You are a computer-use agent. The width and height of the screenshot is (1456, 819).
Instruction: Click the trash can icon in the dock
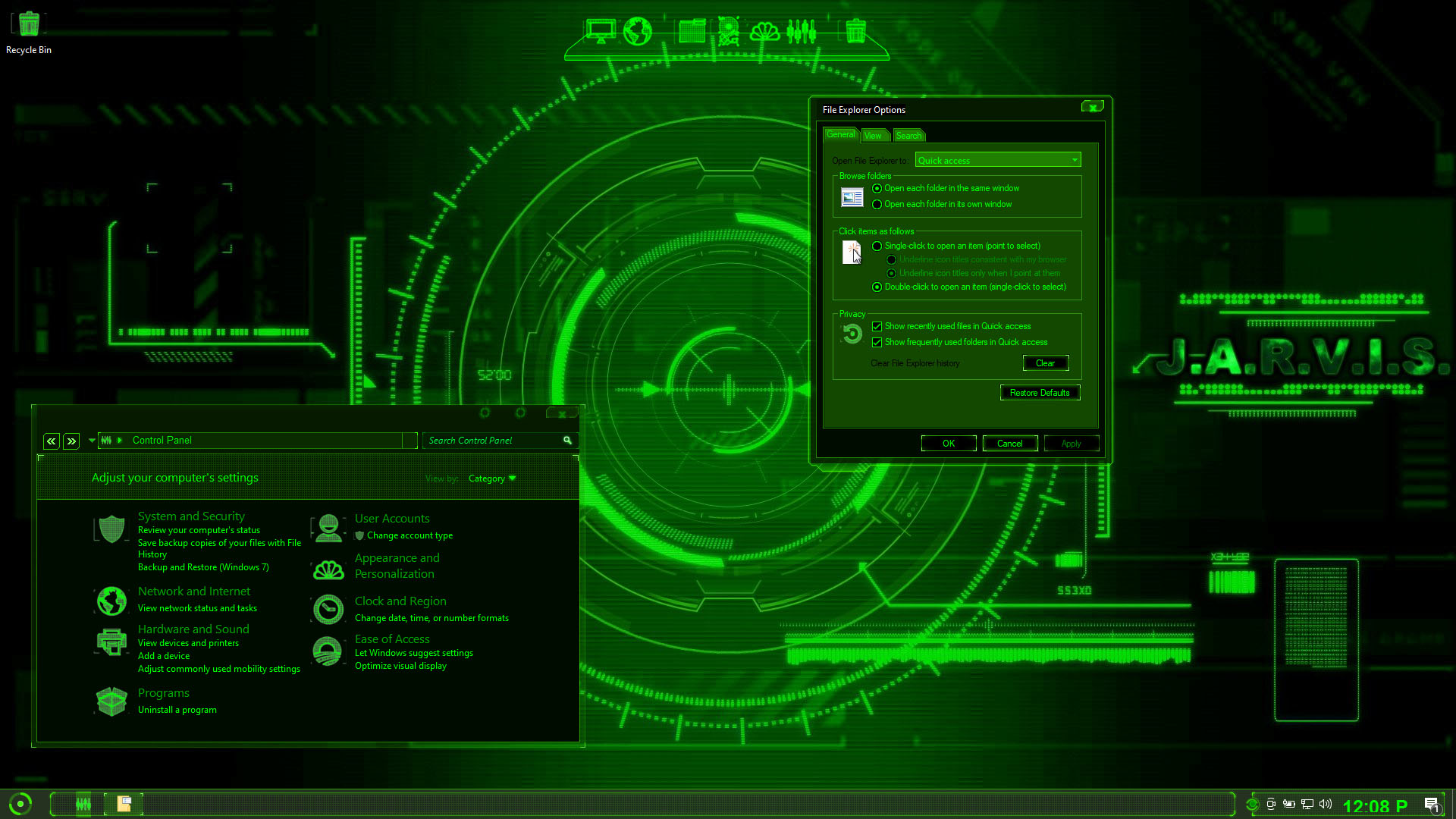click(855, 32)
